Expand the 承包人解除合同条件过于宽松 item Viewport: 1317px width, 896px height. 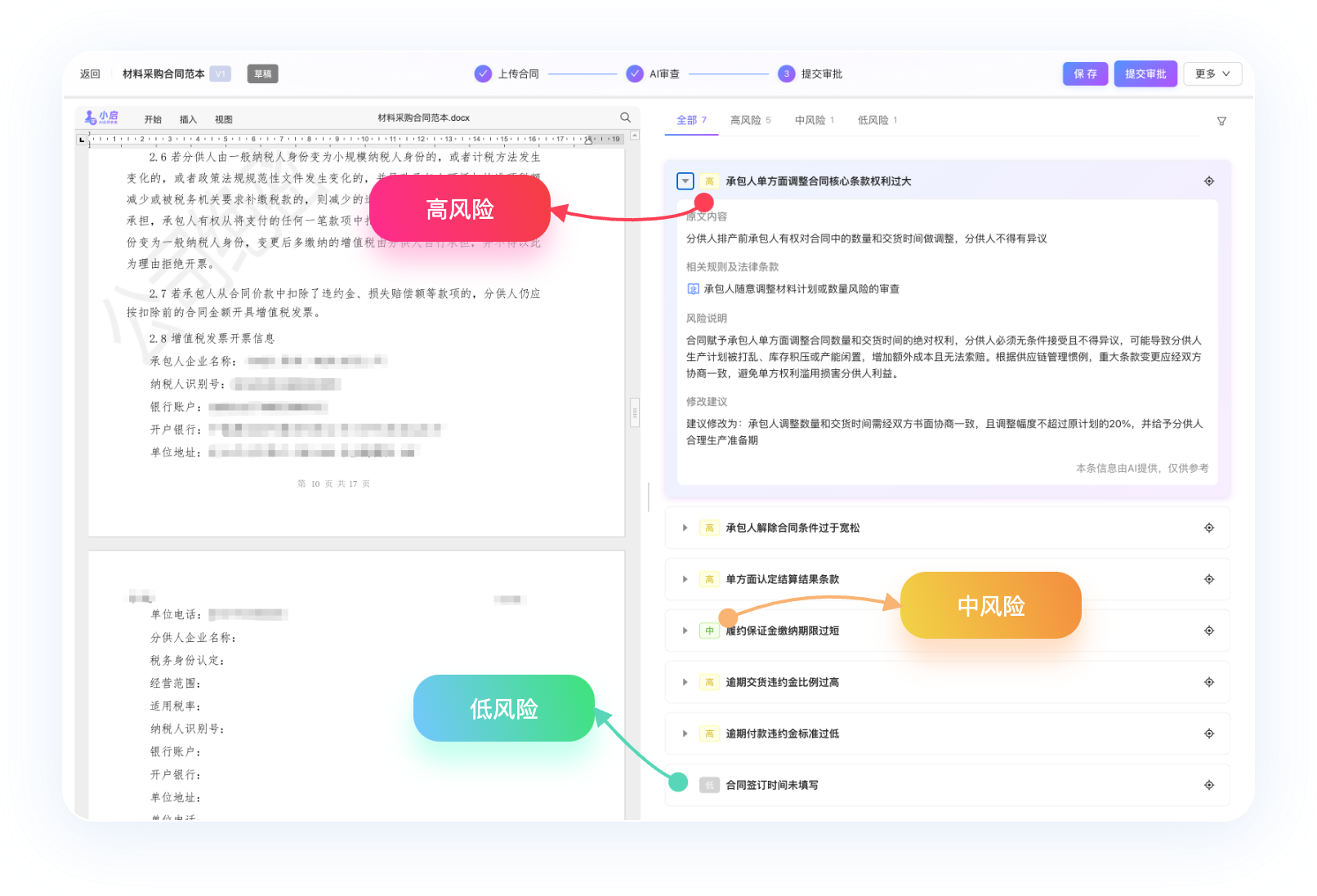(x=685, y=528)
